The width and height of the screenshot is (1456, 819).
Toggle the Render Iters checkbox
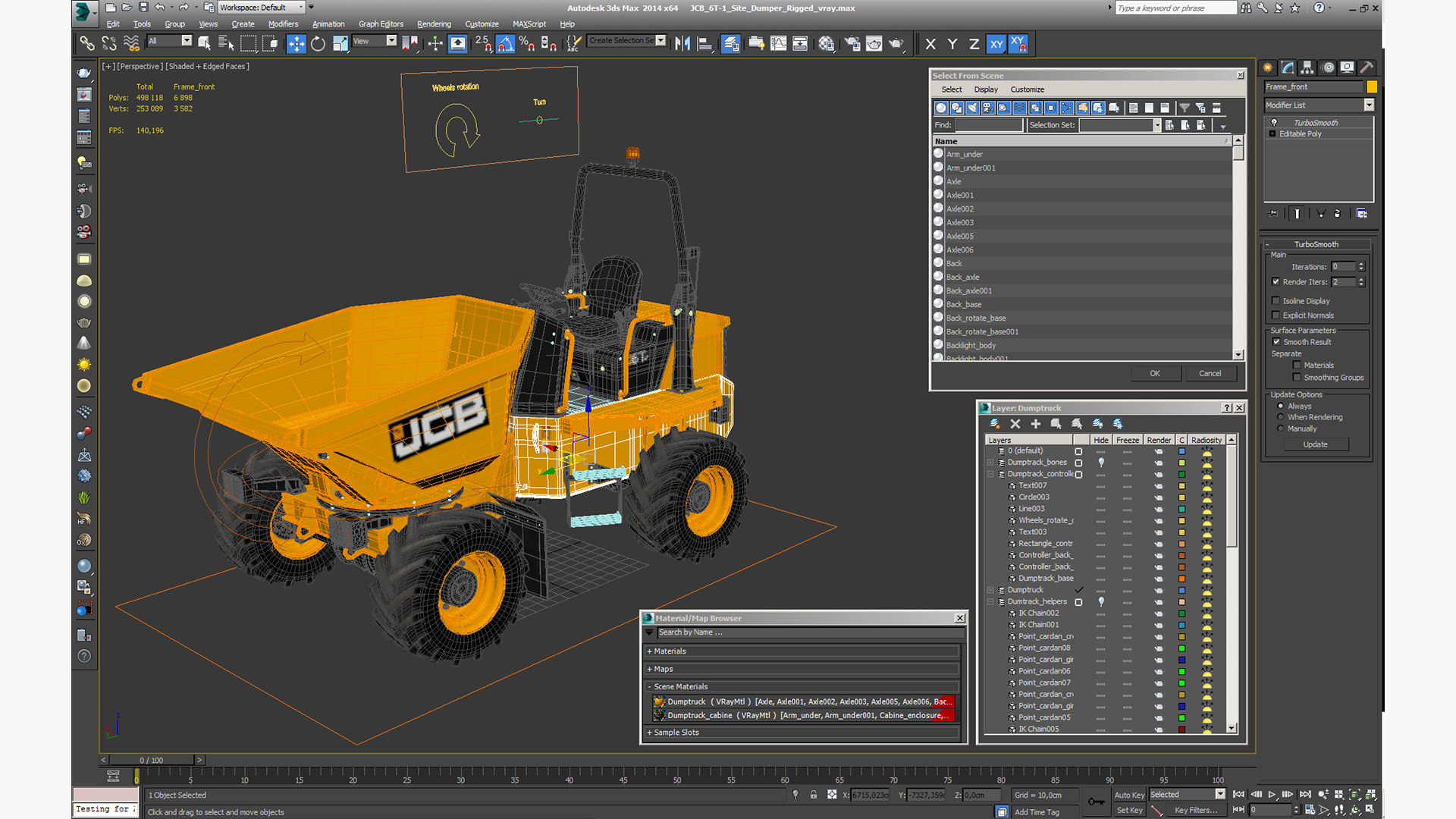(x=1276, y=281)
